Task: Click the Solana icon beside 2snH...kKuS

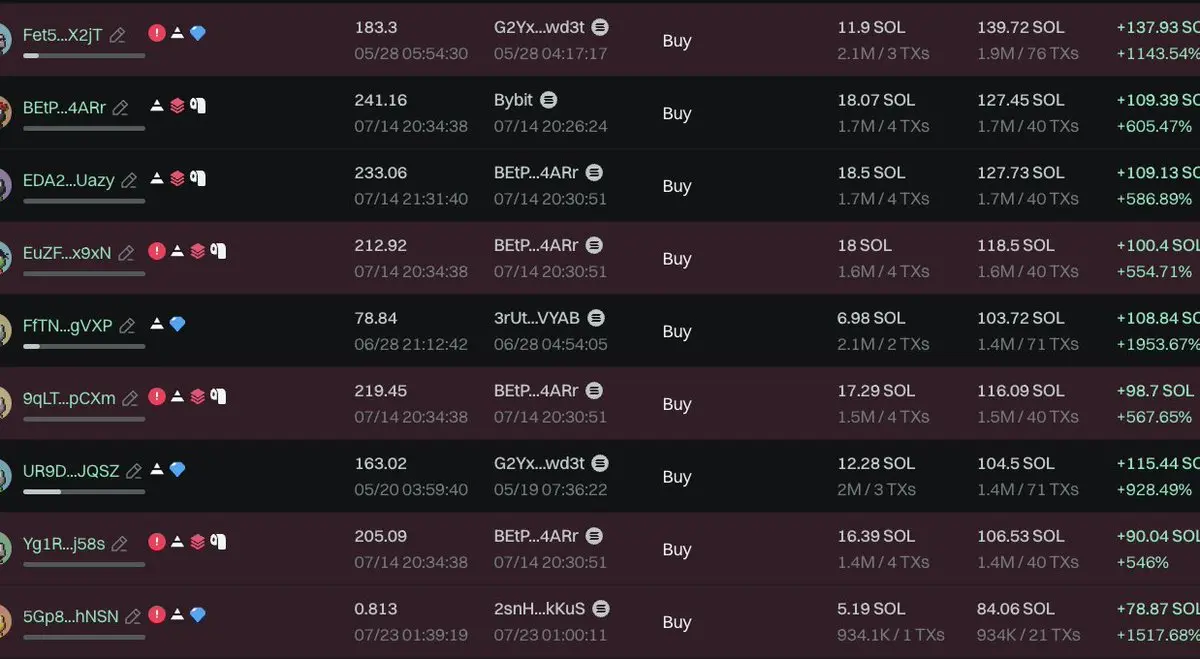Action: click(x=602, y=608)
